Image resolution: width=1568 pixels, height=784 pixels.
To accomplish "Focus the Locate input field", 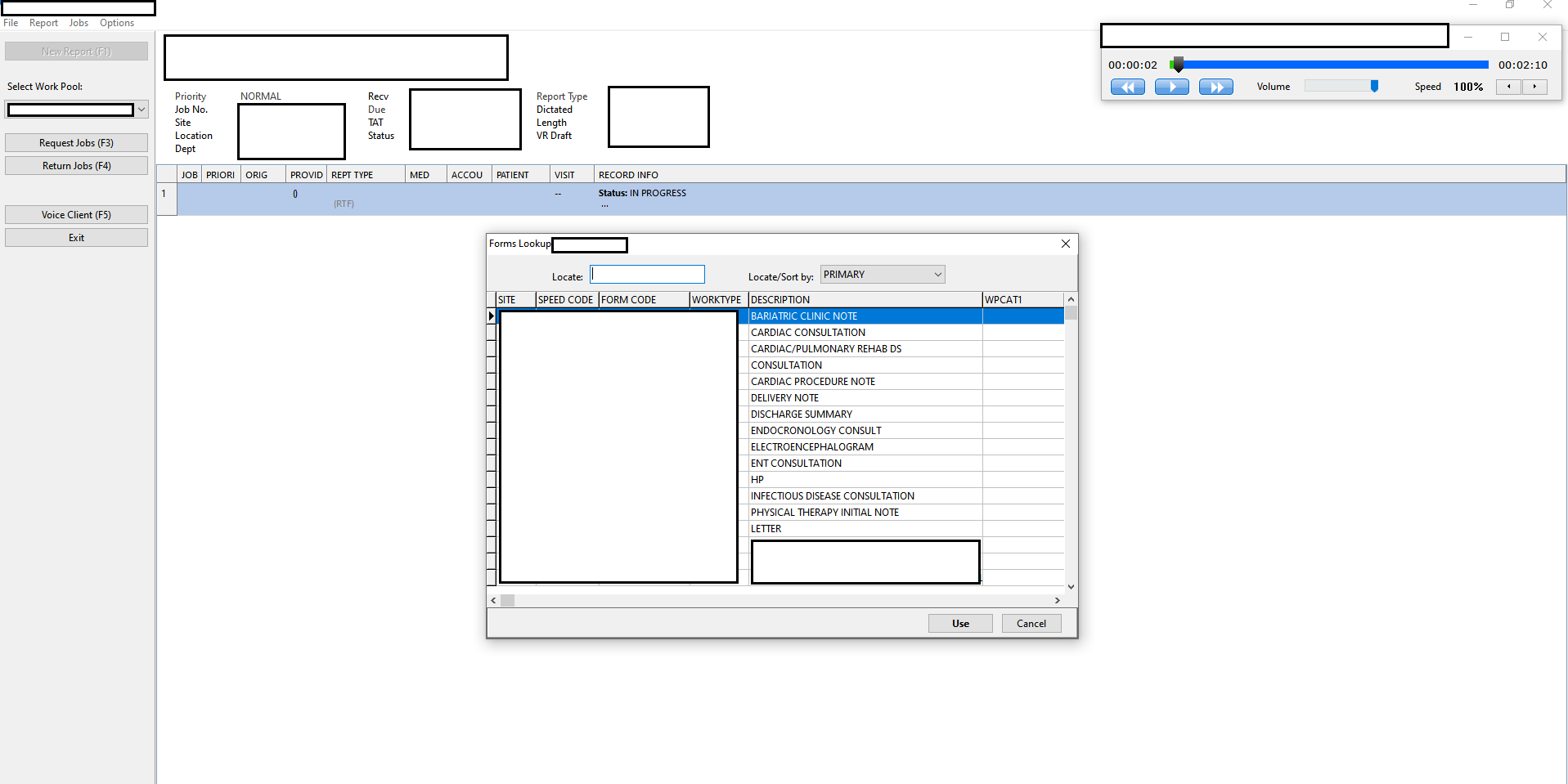I will pyautogui.click(x=647, y=275).
